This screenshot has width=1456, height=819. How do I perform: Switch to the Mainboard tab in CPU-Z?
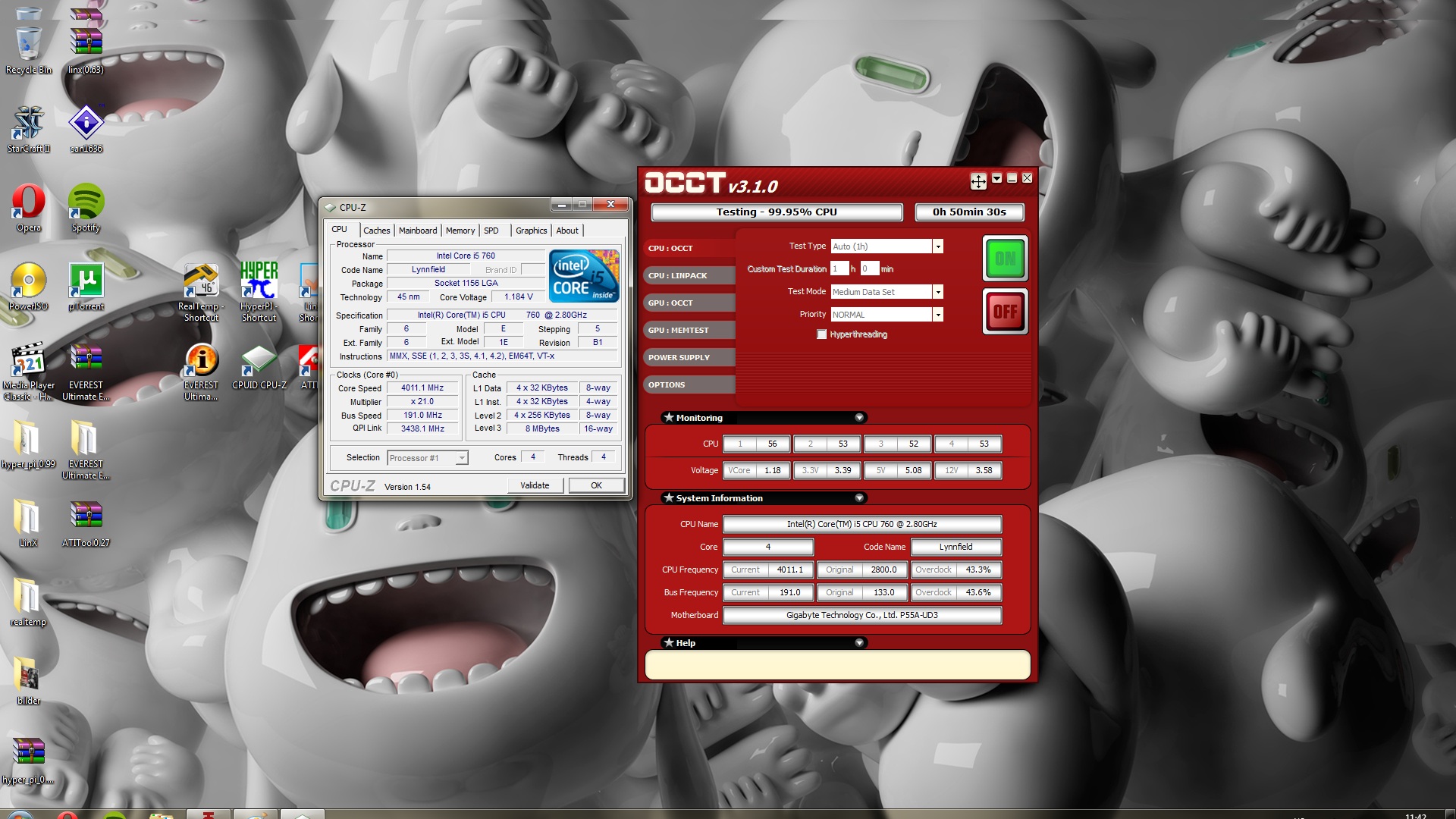(x=418, y=231)
